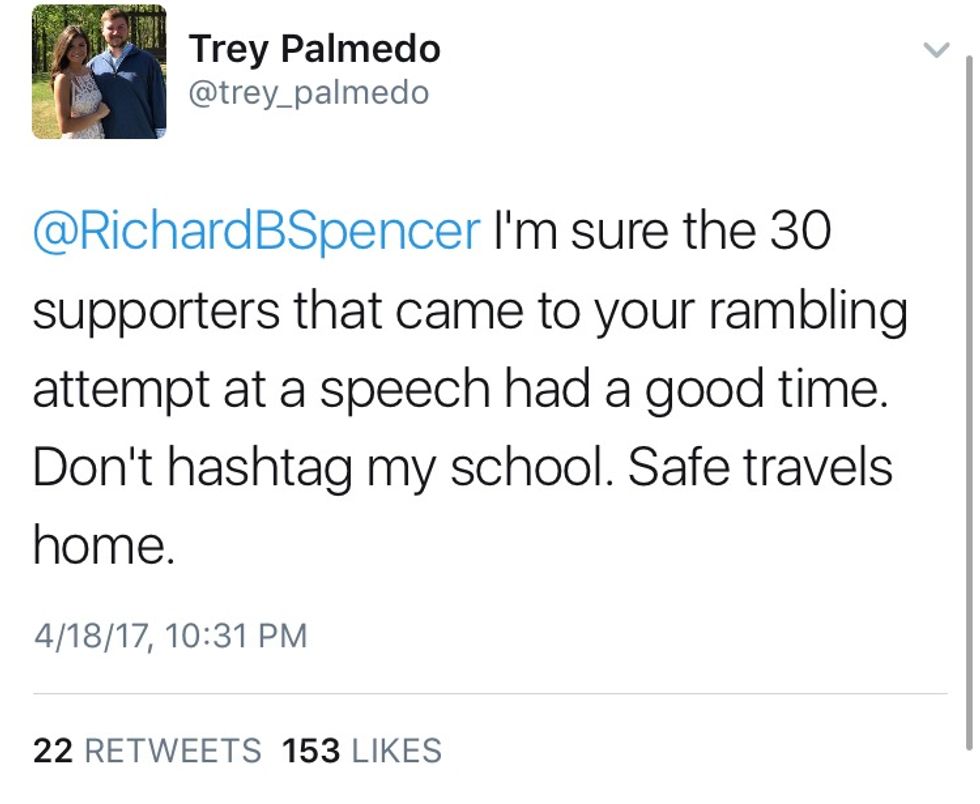Viewport: 980px width, 804px height.
Task: Click the phrase "Safe travels" in the tweet
Action: [760, 467]
